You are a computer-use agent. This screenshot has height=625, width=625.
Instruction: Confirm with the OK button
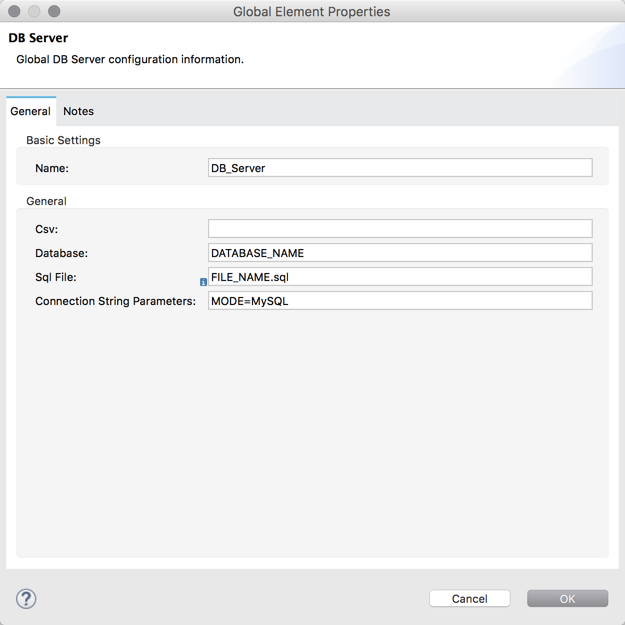coord(567,599)
